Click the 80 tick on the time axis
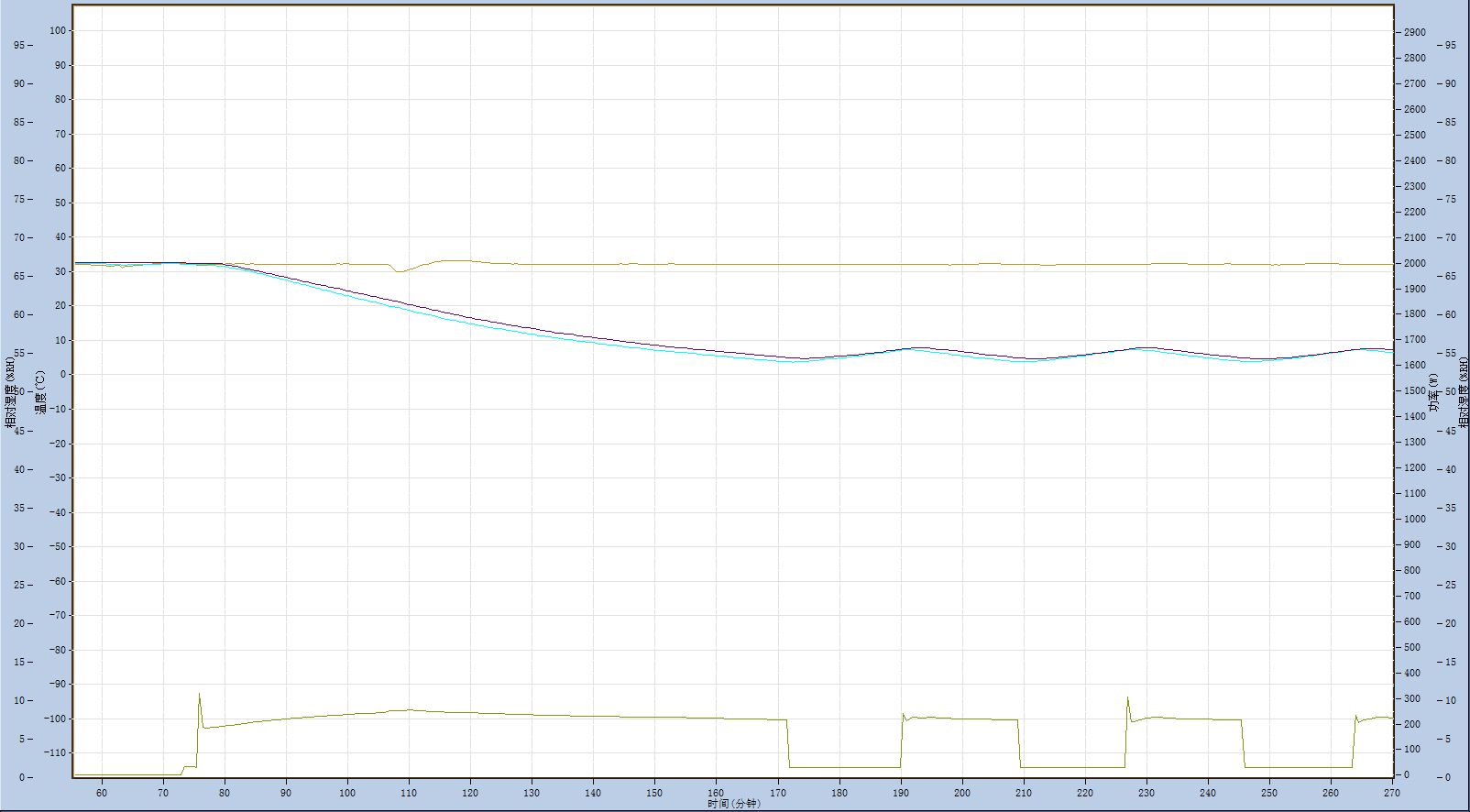Screen dimensions: 1470x812 [x=225, y=793]
